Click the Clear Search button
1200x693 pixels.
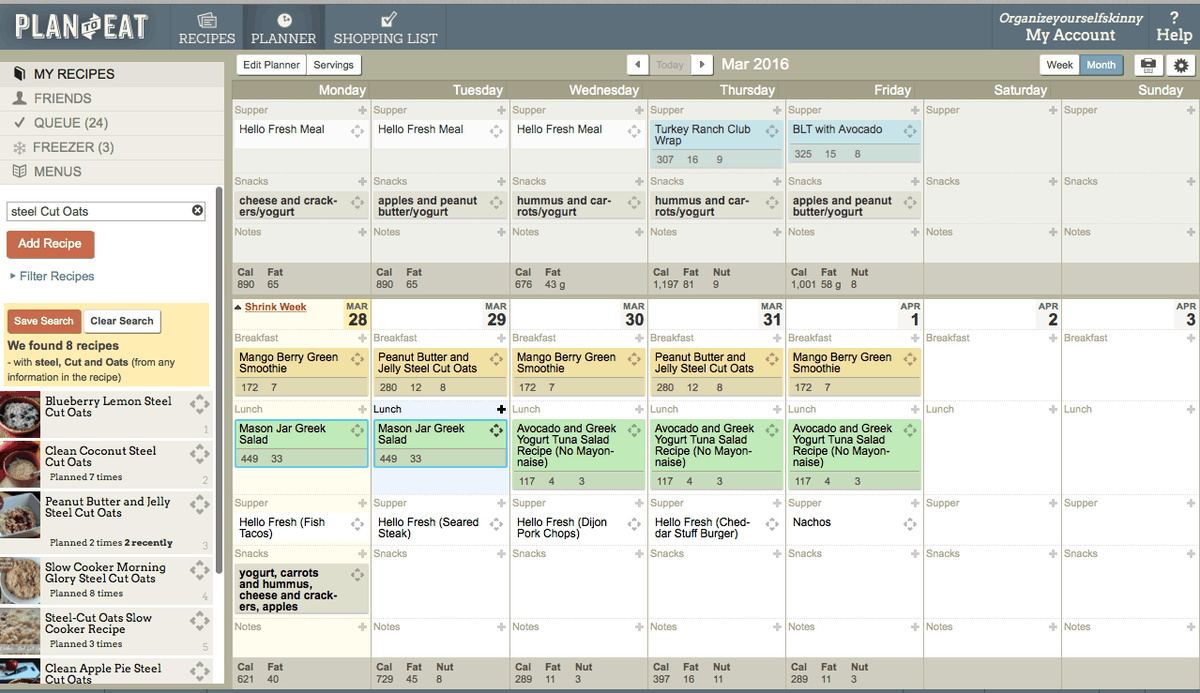point(122,321)
